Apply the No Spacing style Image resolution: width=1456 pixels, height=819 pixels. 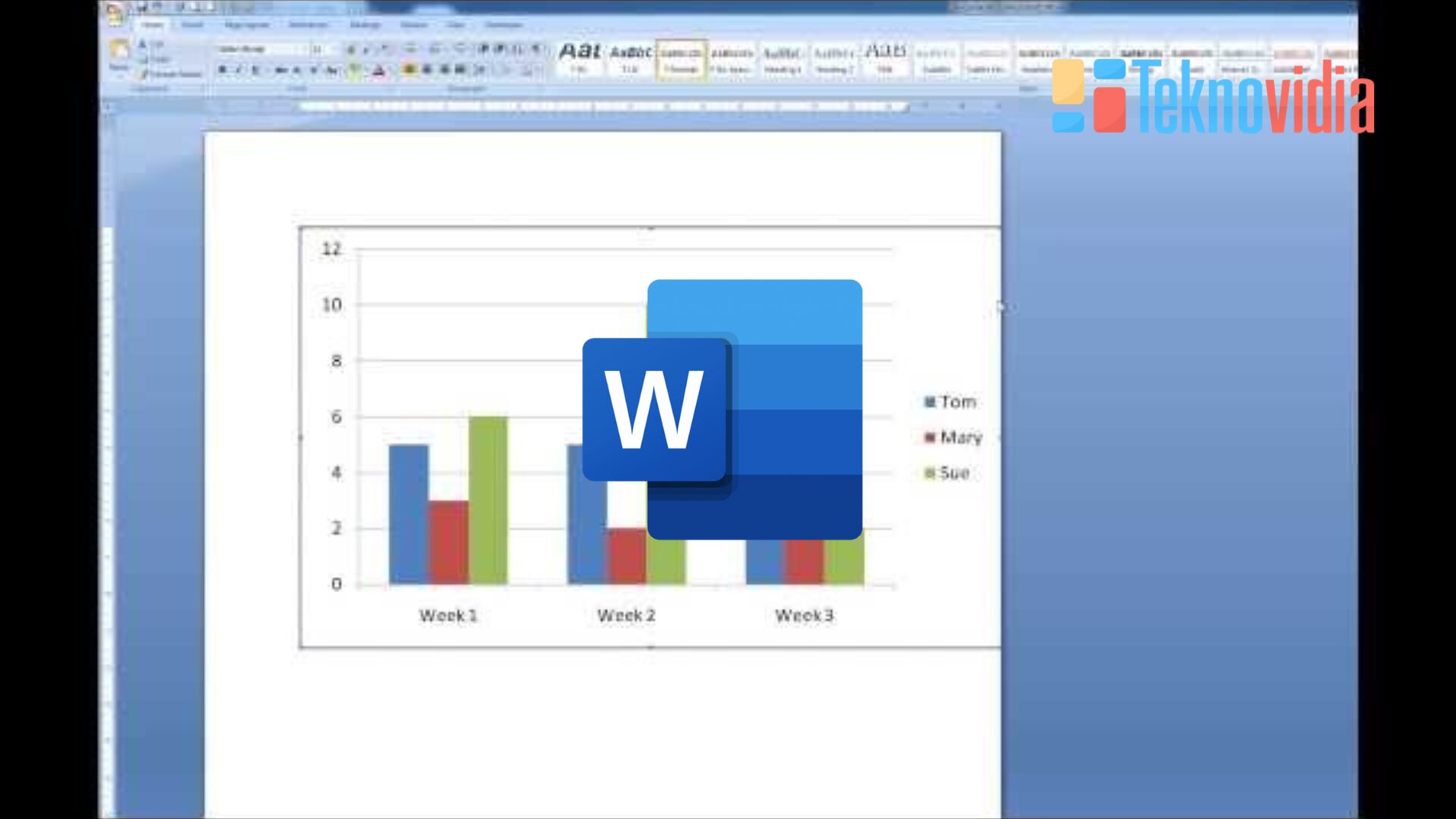pos(732,59)
